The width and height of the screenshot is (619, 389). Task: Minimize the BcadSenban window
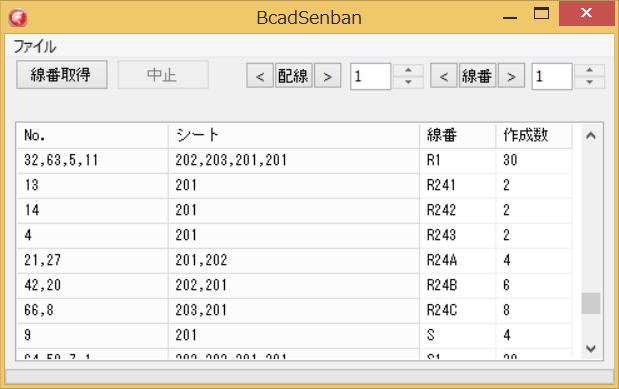point(510,17)
